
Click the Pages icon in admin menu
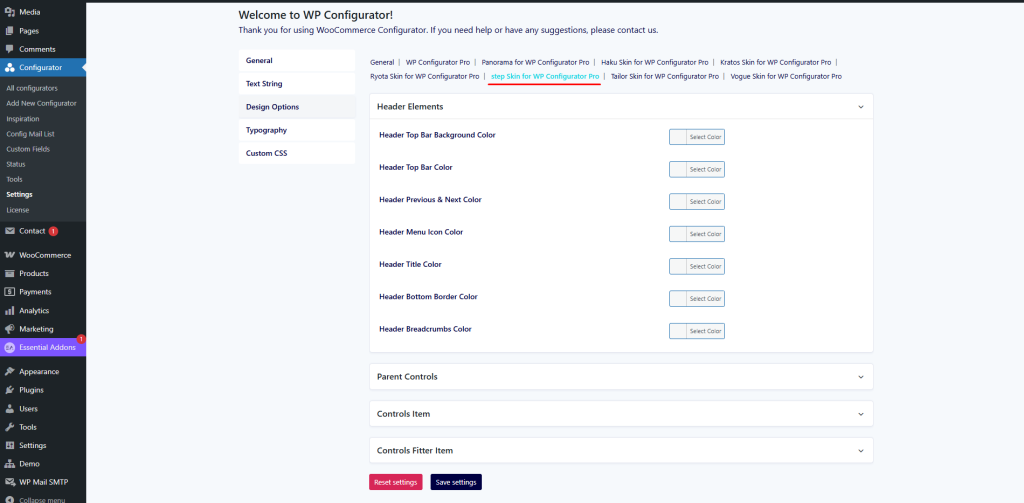point(10,31)
